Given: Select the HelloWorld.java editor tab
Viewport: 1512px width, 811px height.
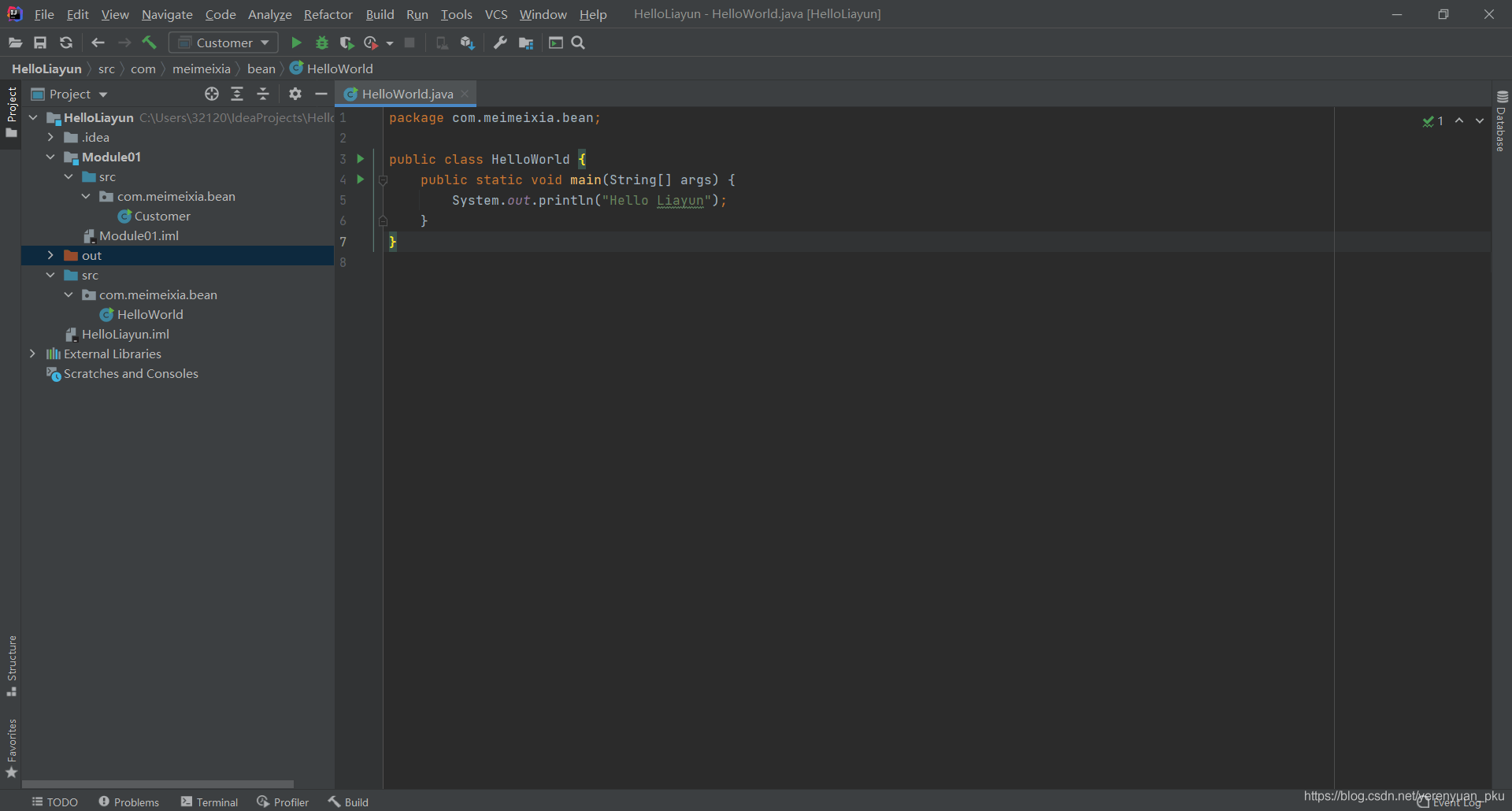Looking at the screenshot, I should (406, 94).
